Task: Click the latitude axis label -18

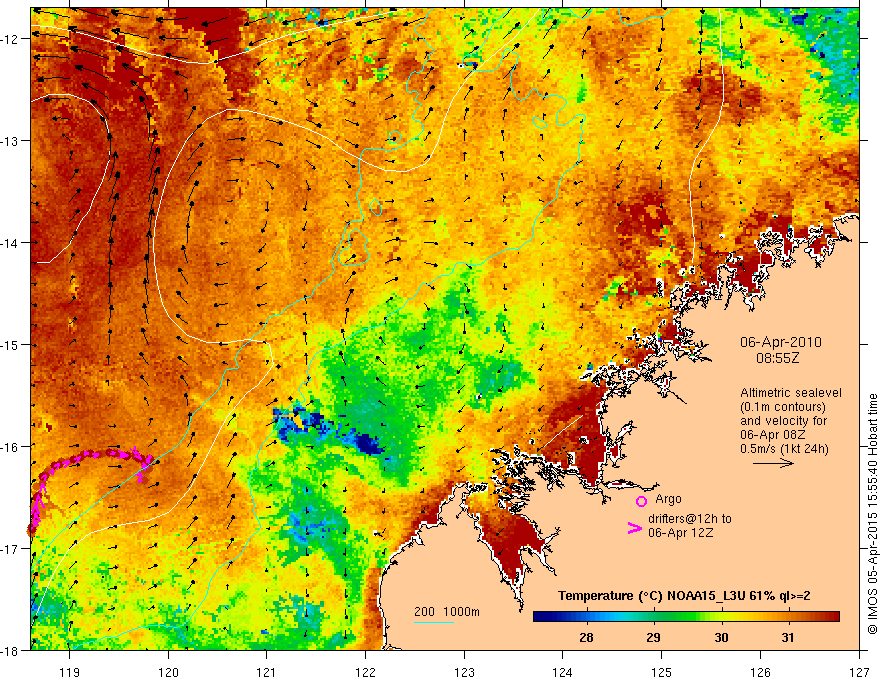Action: [x=10, y=651]
